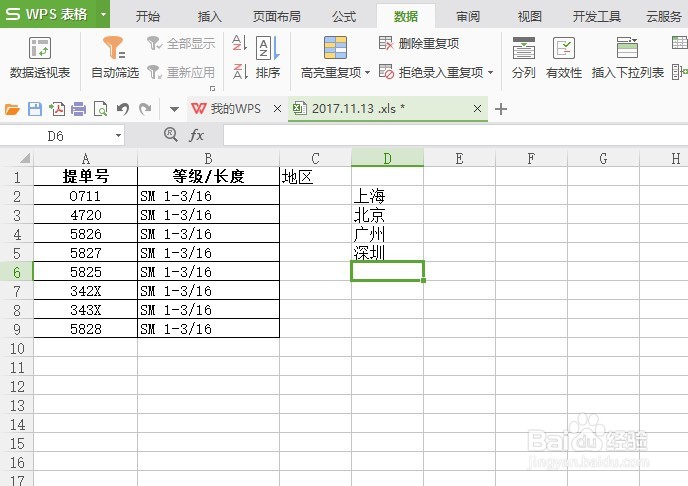This screenshot has height=486, width=688.
Task: Select cell with value 5828
Action: click(x=86, y=329)
